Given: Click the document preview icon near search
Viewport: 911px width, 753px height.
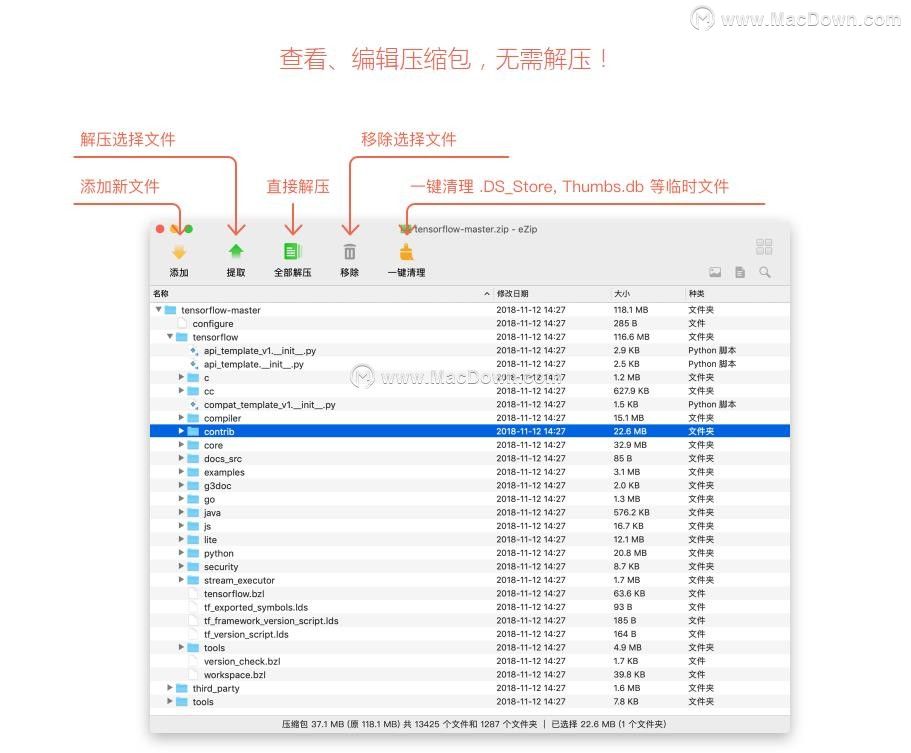Looking at the screenshot, I should (x=740, y=272).
